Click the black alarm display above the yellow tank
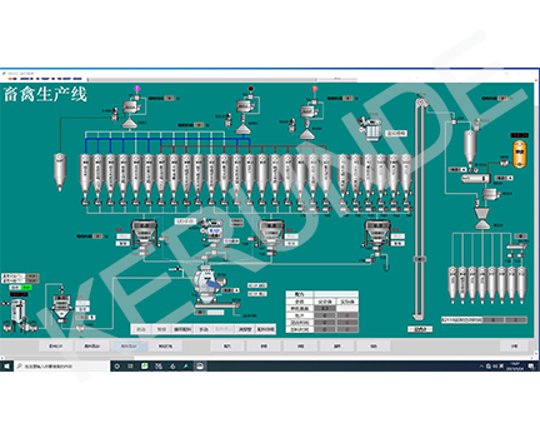Screen dimensions: 540x438 point(519,135)
